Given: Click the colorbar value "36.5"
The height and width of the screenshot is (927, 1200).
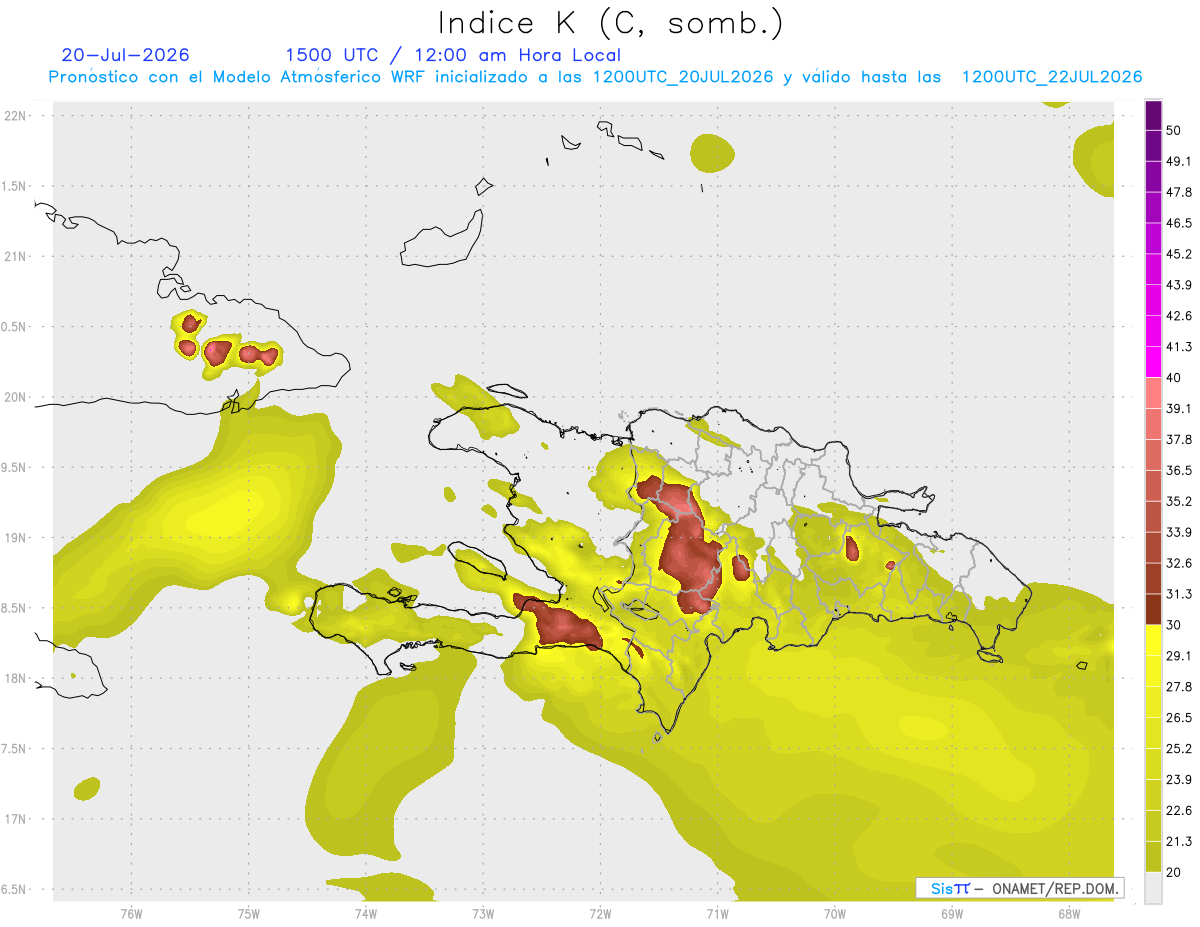Looking at the screenshot, I should pos(1180,470).
